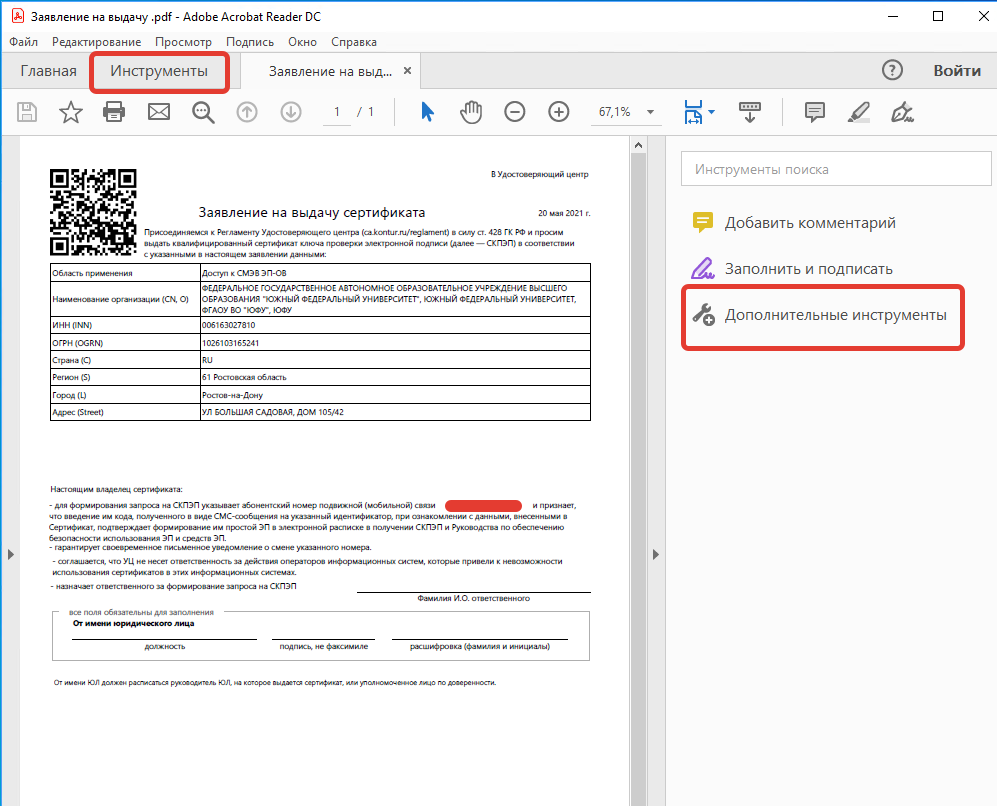Open the Файл menu
The height and width of the screenshot is (806, 997).
(x=24, y=42)
